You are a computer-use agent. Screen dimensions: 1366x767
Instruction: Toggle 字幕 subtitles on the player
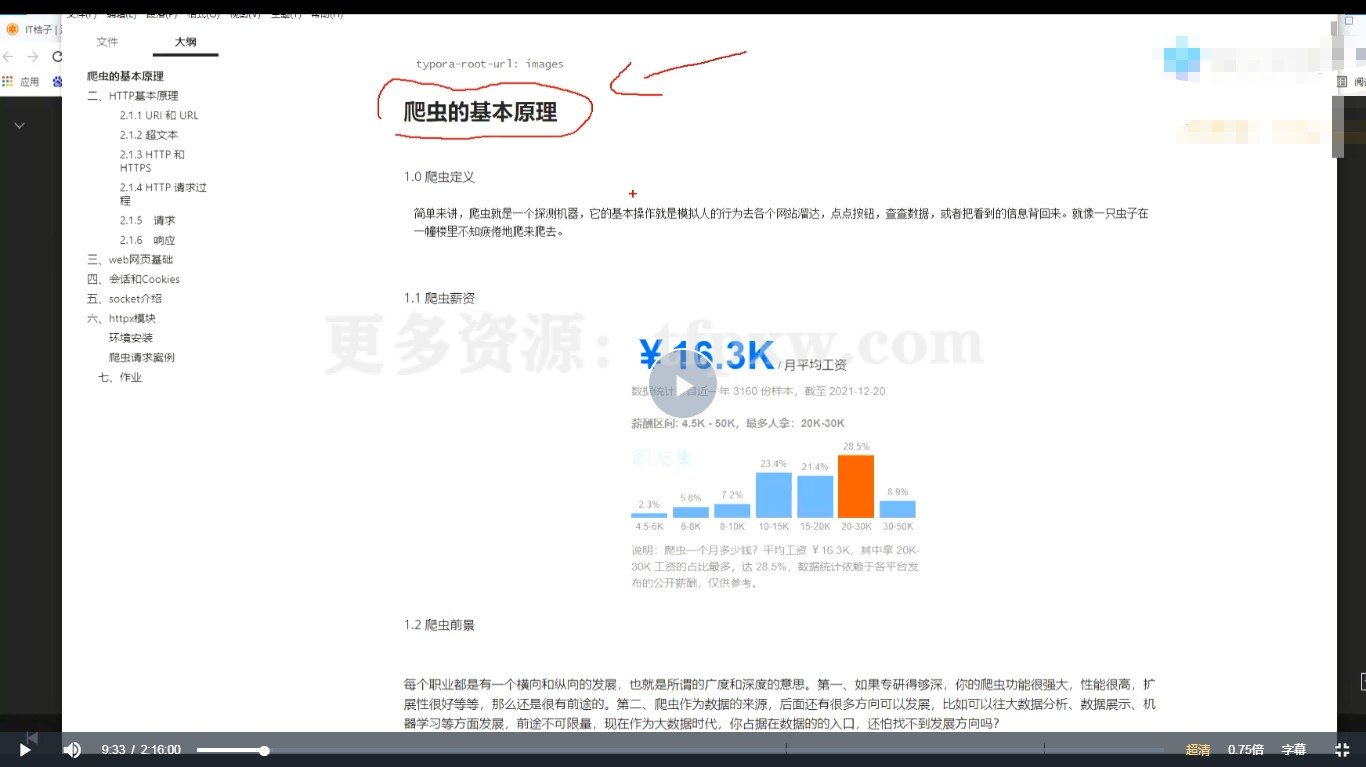1294,749
